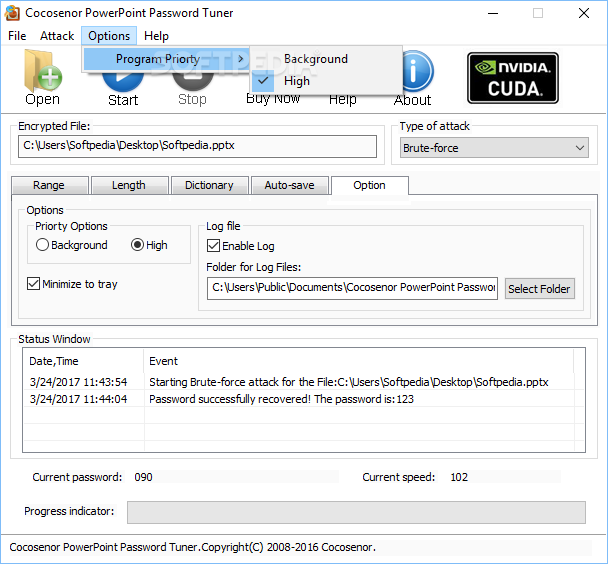Open the Help menu in menu bar

[156, 36]
